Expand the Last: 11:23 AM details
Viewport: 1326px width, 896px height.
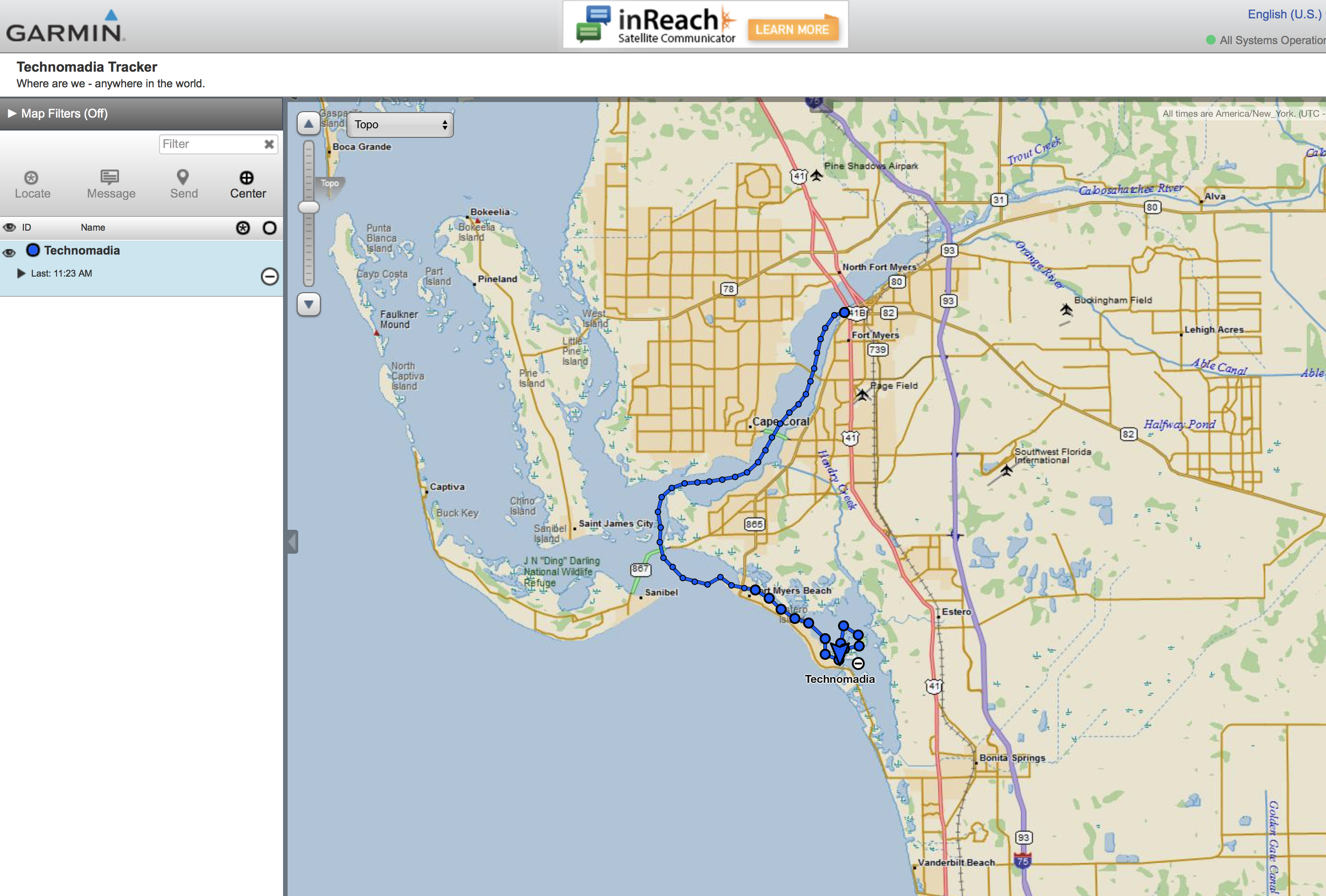point(22,273)
